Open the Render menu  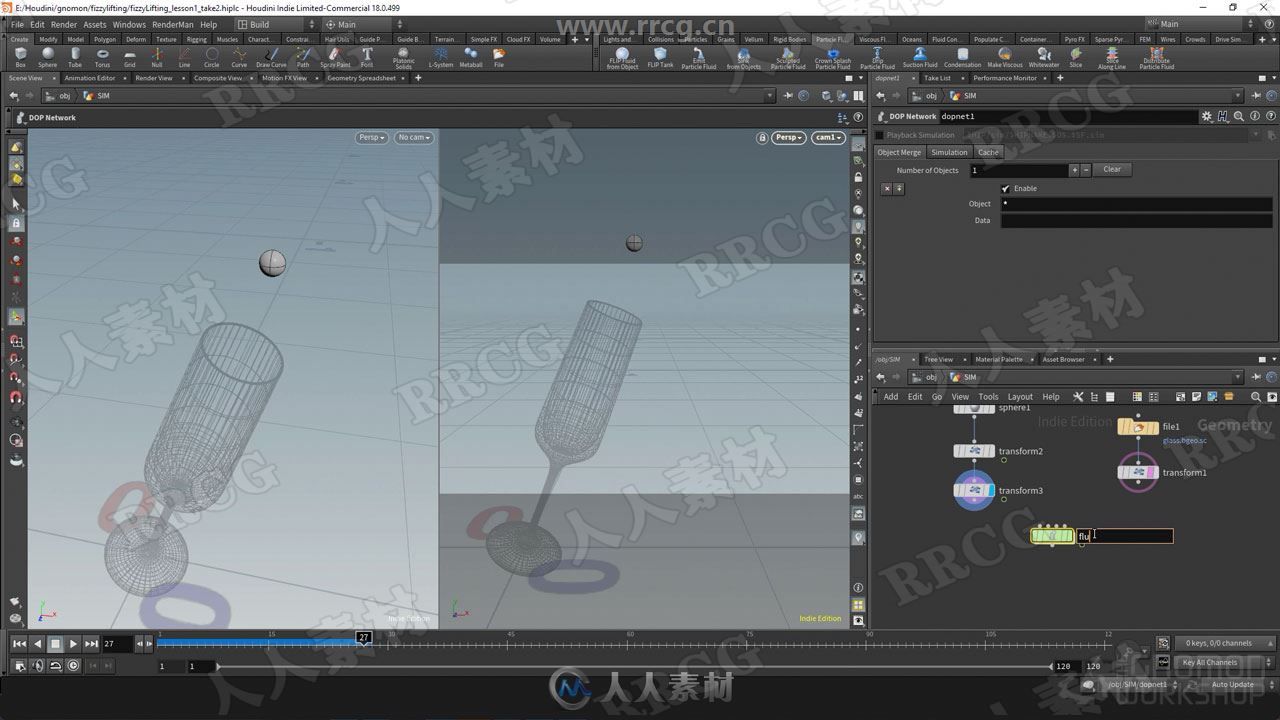point(63,24)
